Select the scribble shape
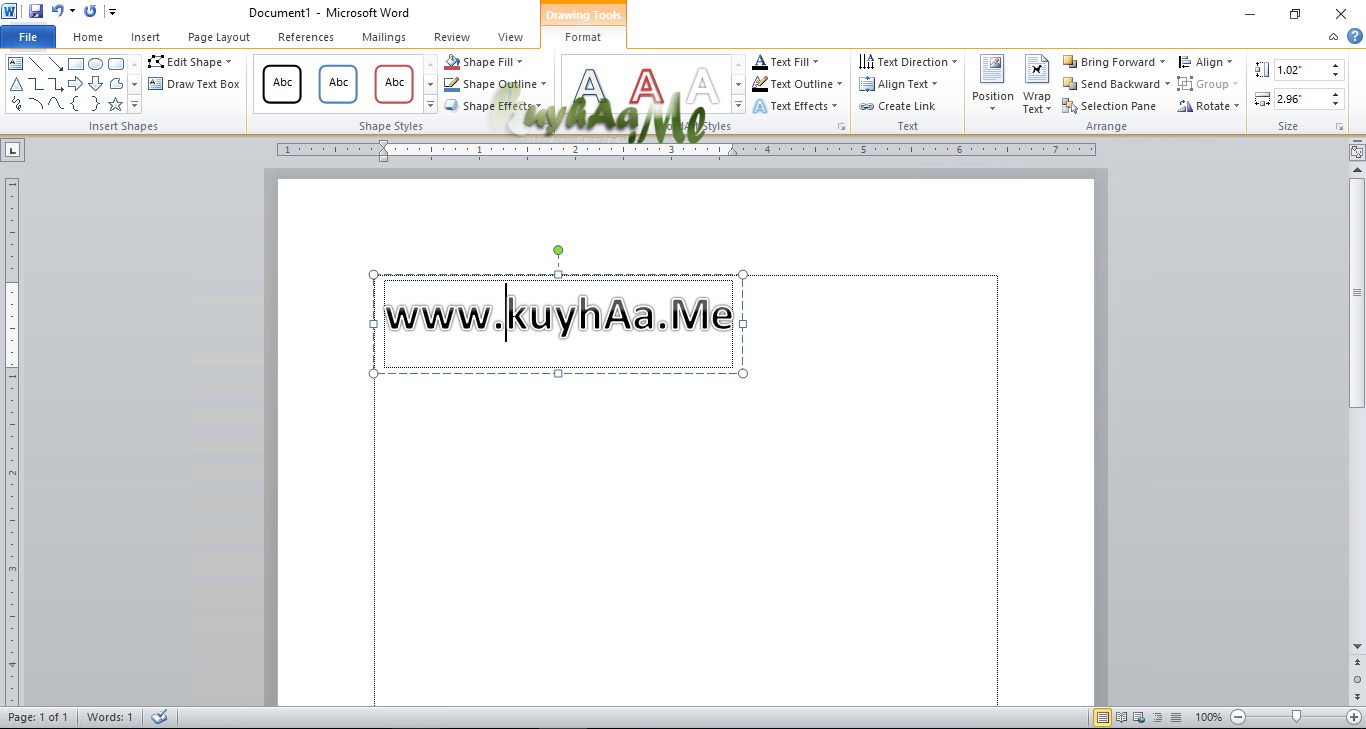The width and height of the screenshot is (1366, 729). (x=16, y=104)
